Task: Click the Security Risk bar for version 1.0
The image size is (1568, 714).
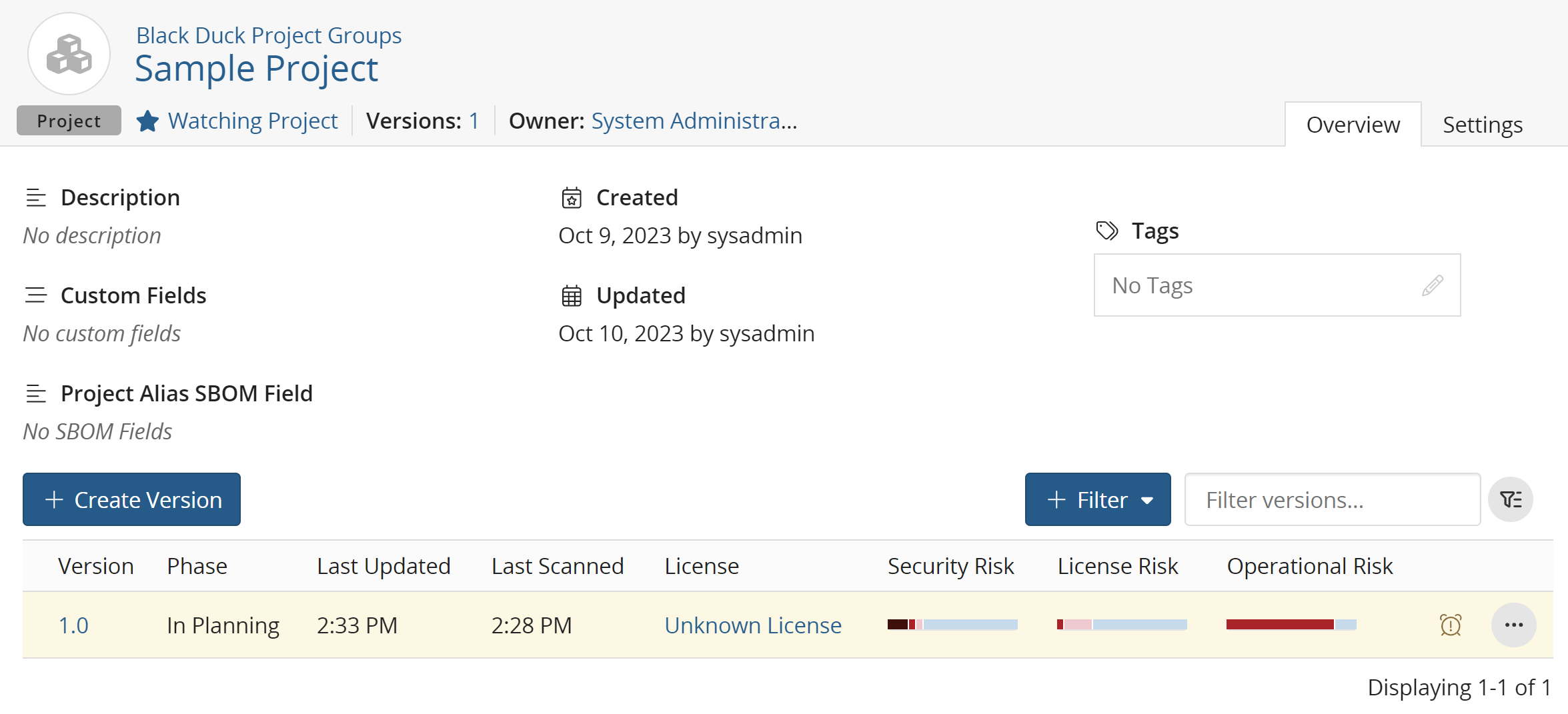Action: pos(952,625)
